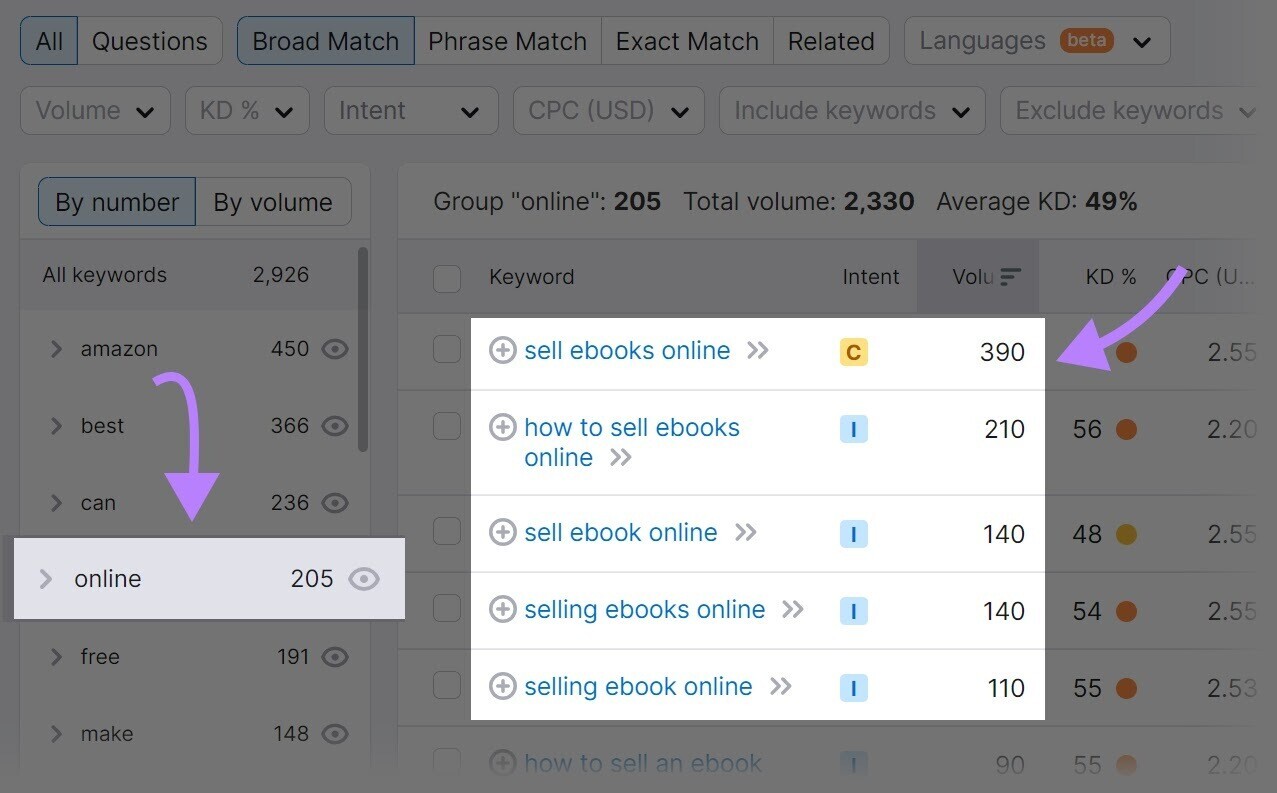
Task: Click the C intent badge for 'sell ebooks online'
Action: 853,352
